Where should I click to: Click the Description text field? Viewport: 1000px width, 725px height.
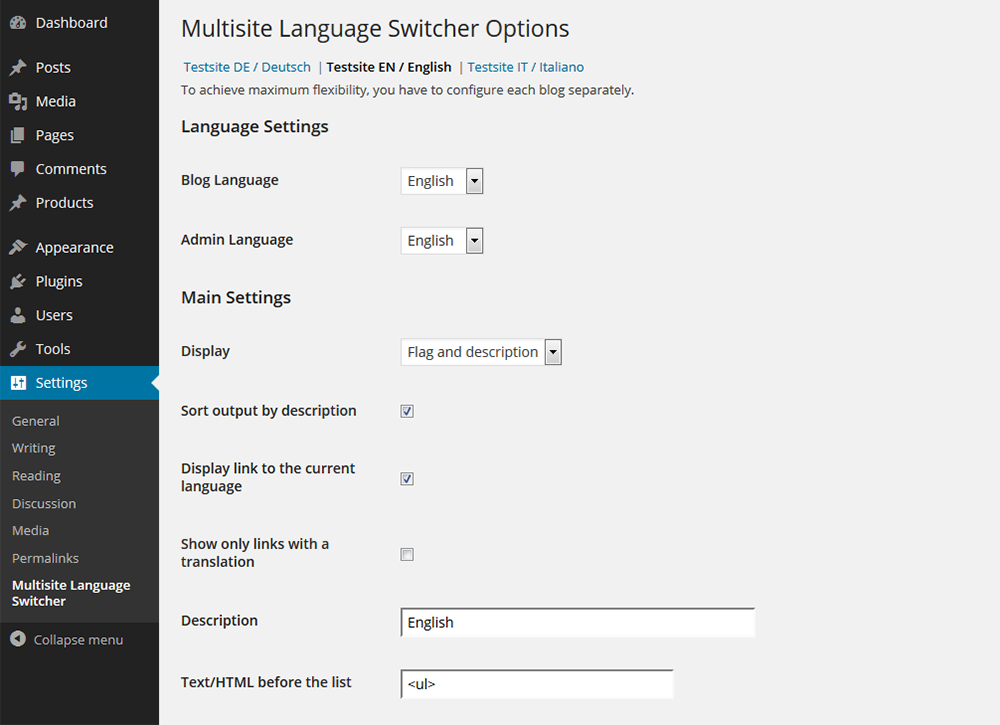click(577, 622)
